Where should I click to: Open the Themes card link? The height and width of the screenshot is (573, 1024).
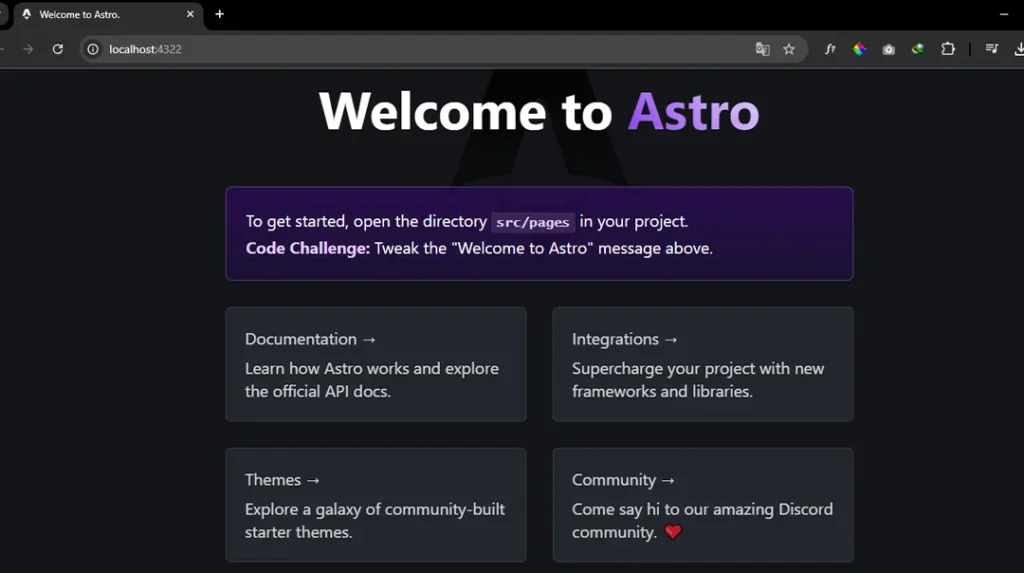pos(375,505)
